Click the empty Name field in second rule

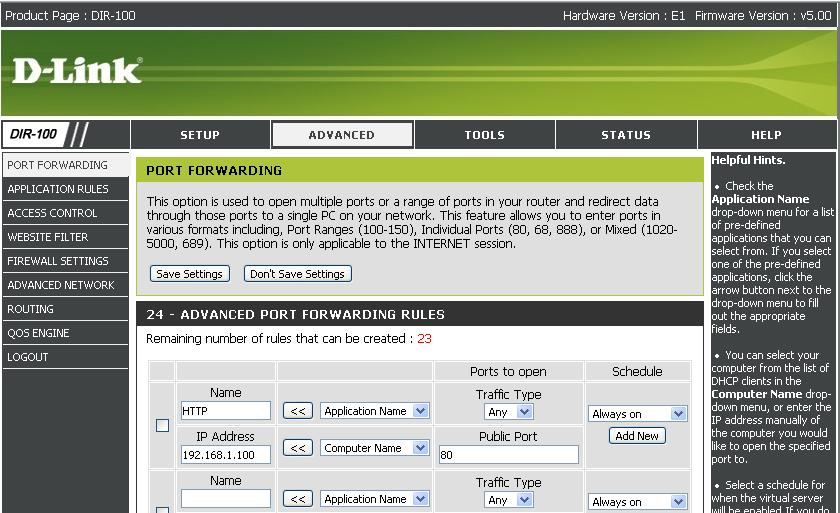point(226,499)
